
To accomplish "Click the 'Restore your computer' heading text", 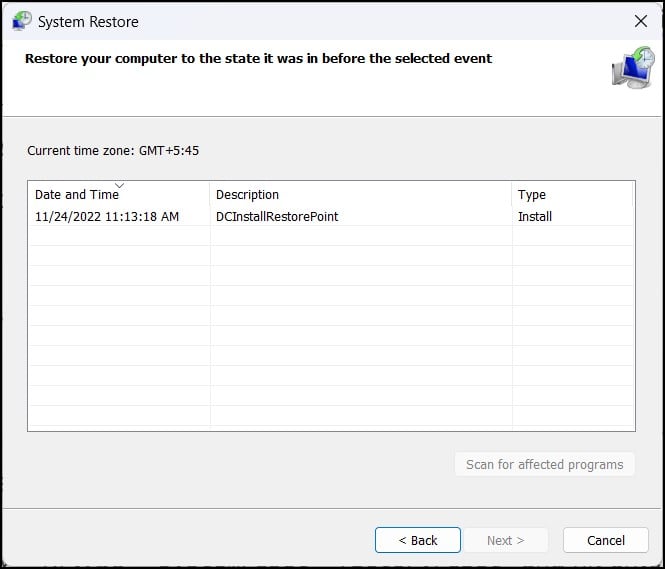I will [x=258, y=59].
